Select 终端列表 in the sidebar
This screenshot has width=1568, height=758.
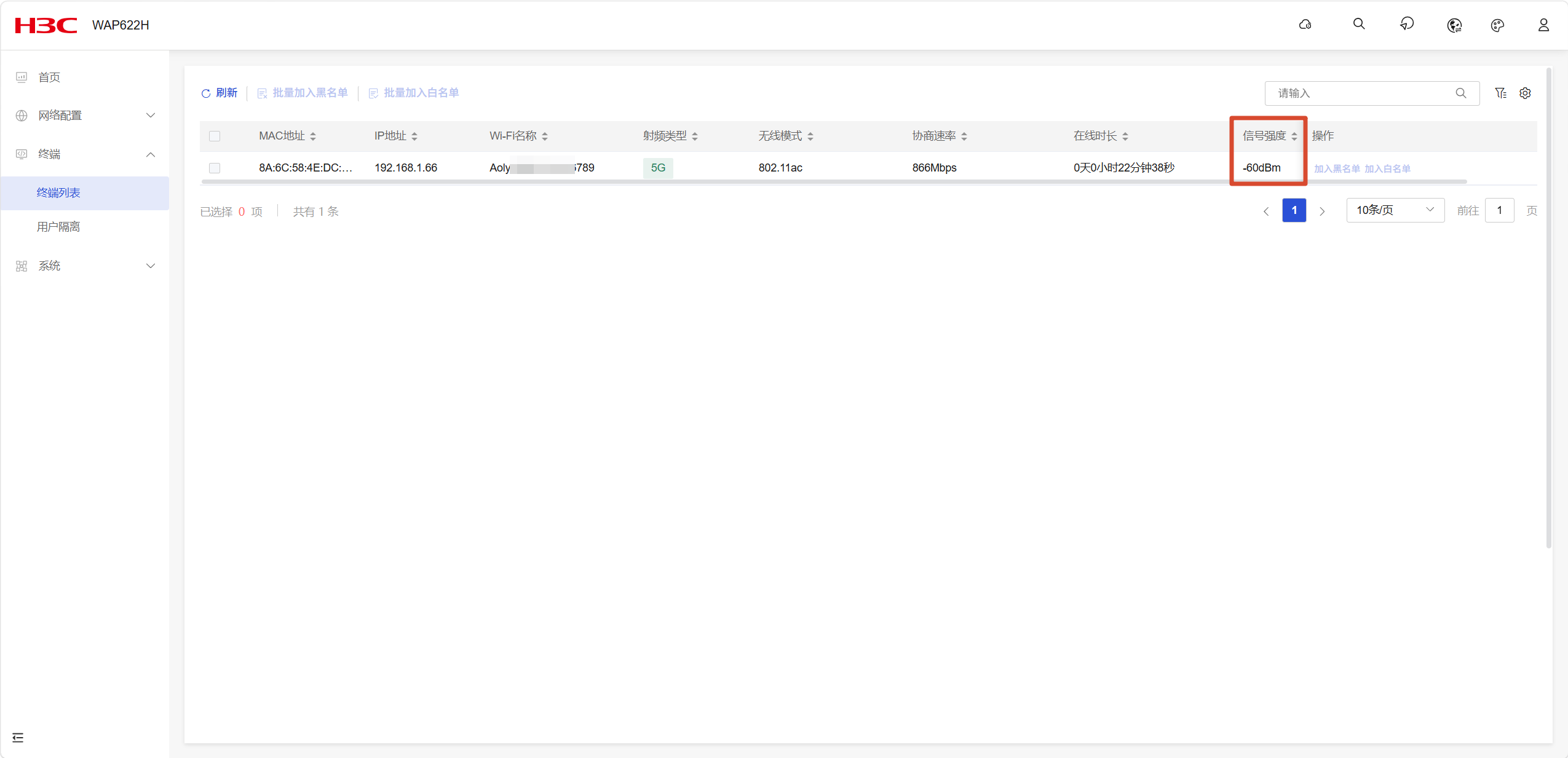pos(85,192)
